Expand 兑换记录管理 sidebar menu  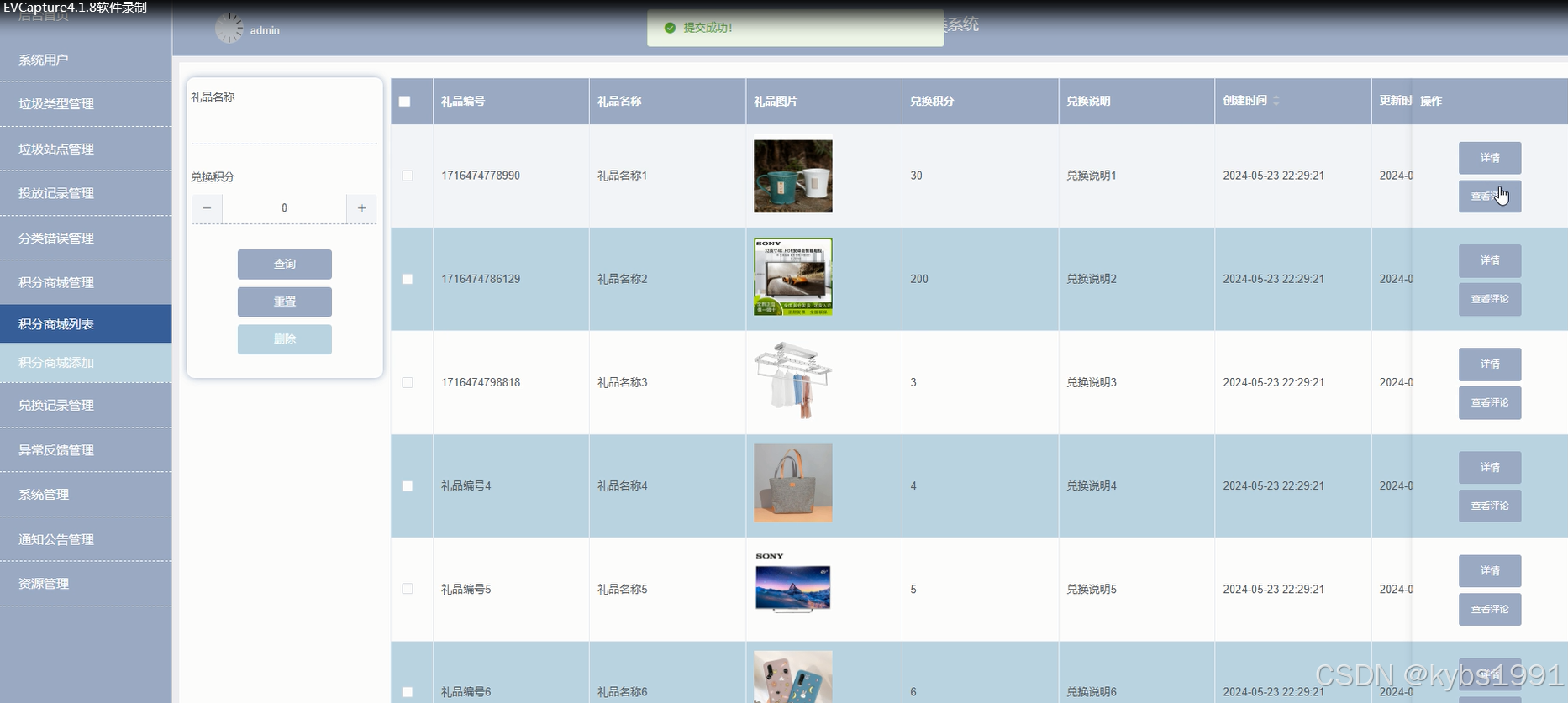[86, 406]
